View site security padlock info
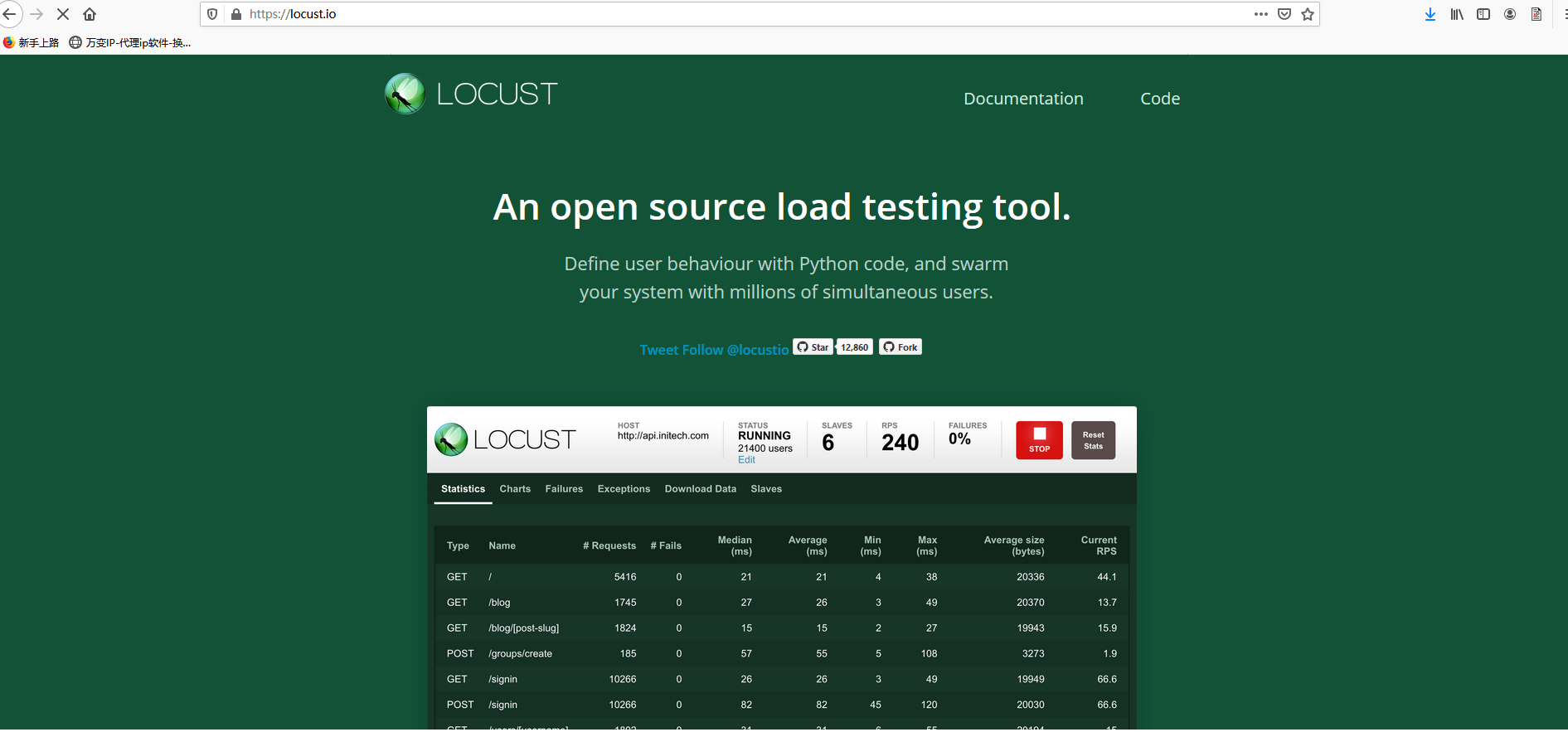The width and height of the screenshot is (1568, 732). pos(236,14)
